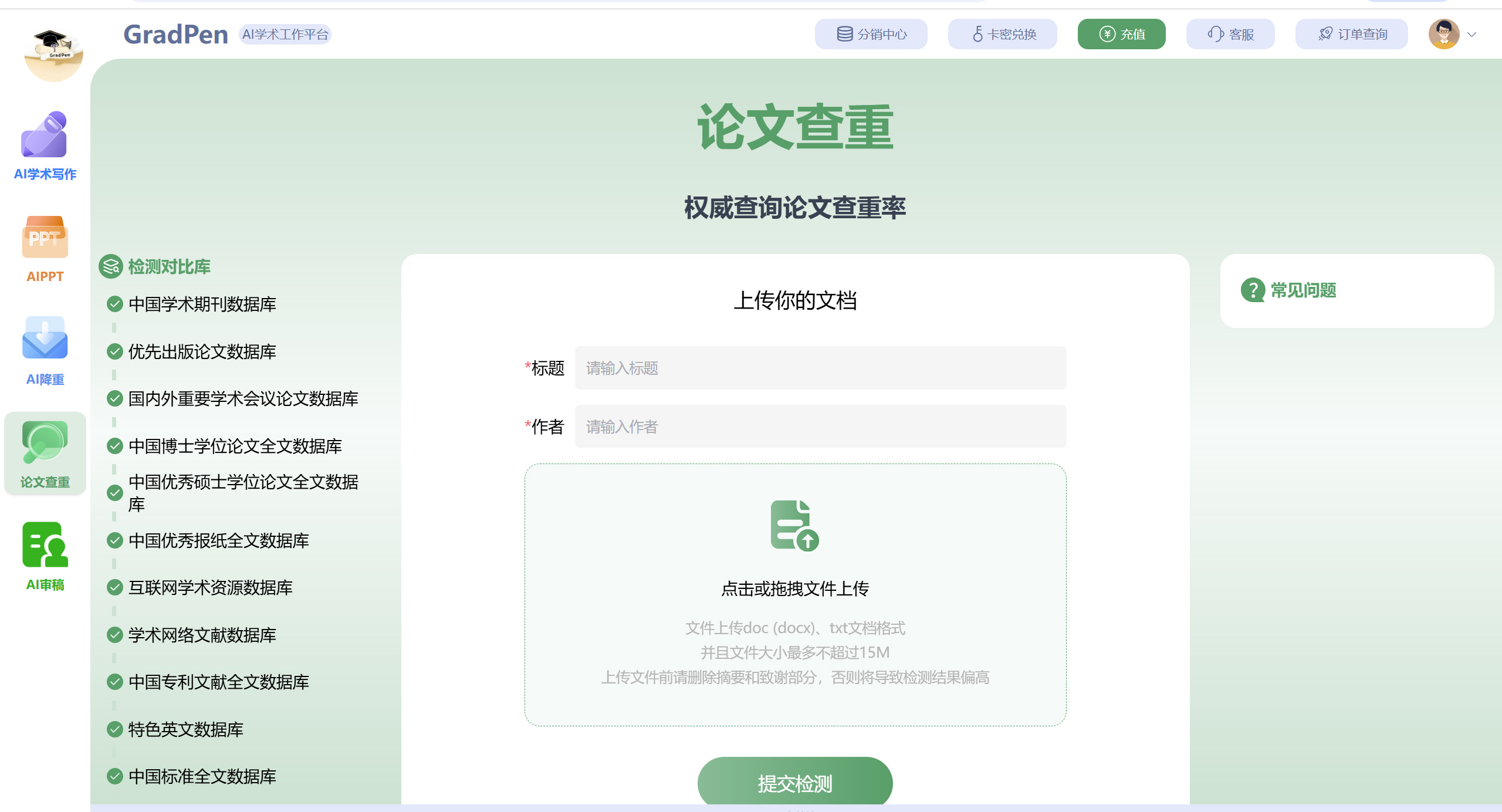Open the 卡密兑换 menu item
The height and width of the screenshot is (812, 1502).
(x=1003, y=35)
